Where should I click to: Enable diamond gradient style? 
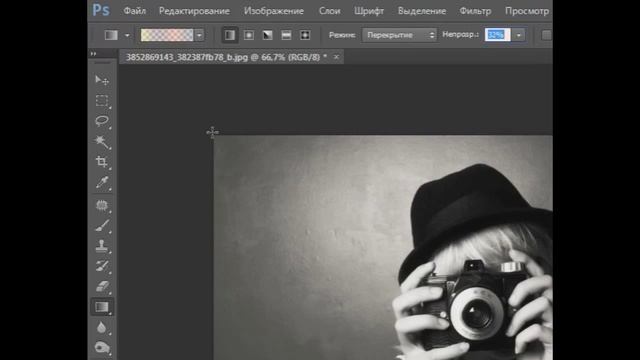coord(305,35)
